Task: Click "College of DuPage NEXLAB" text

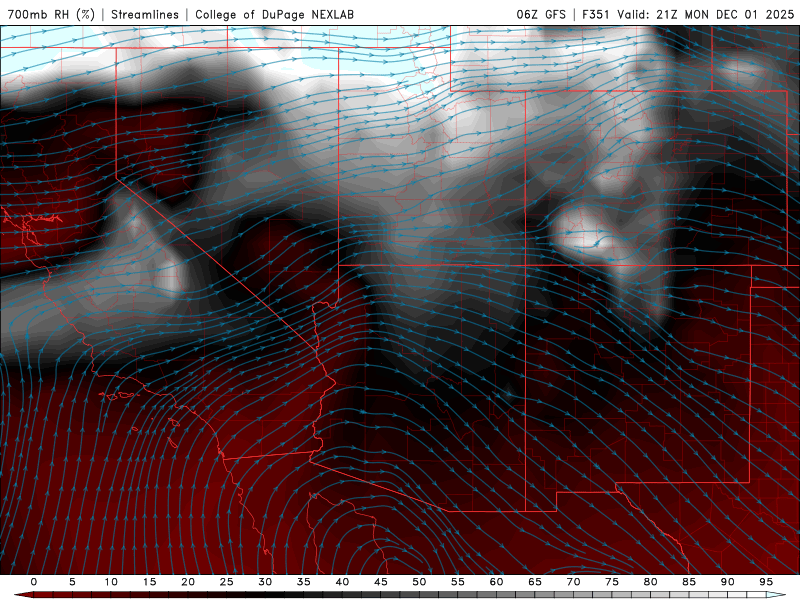Action: [x=274, y=14]
